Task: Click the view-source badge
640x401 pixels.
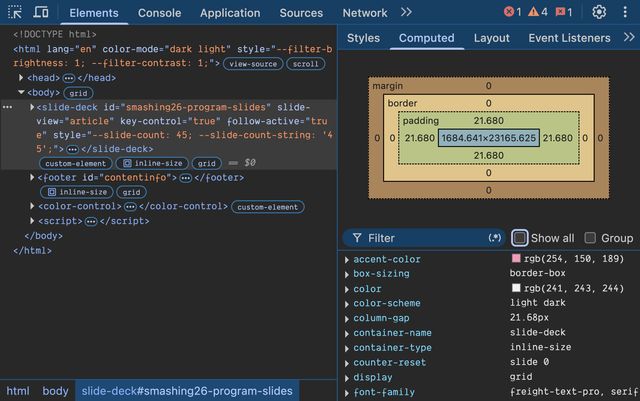Action: pyautogui.click(x=253, y=64)
